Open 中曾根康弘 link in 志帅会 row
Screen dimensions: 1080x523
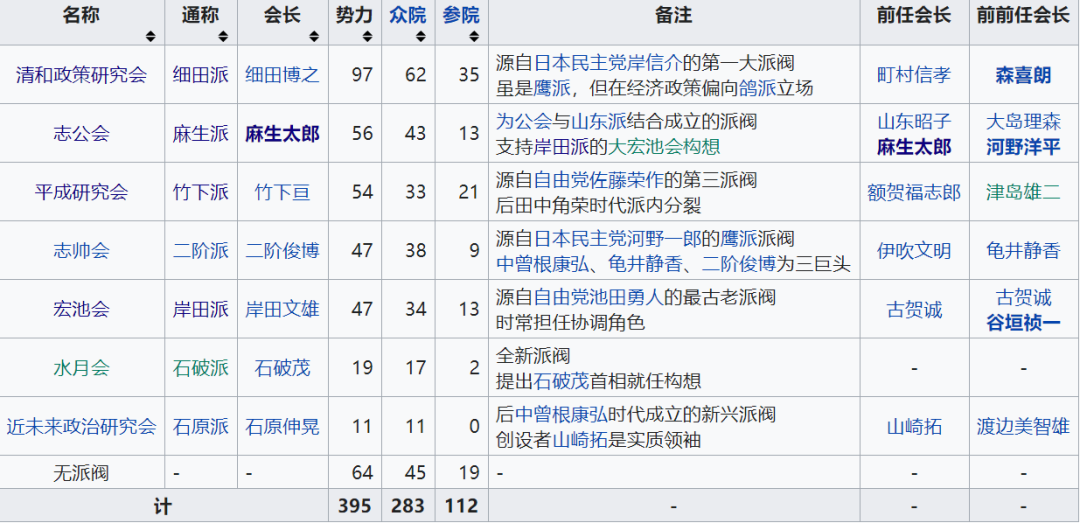tap(543, 263)
